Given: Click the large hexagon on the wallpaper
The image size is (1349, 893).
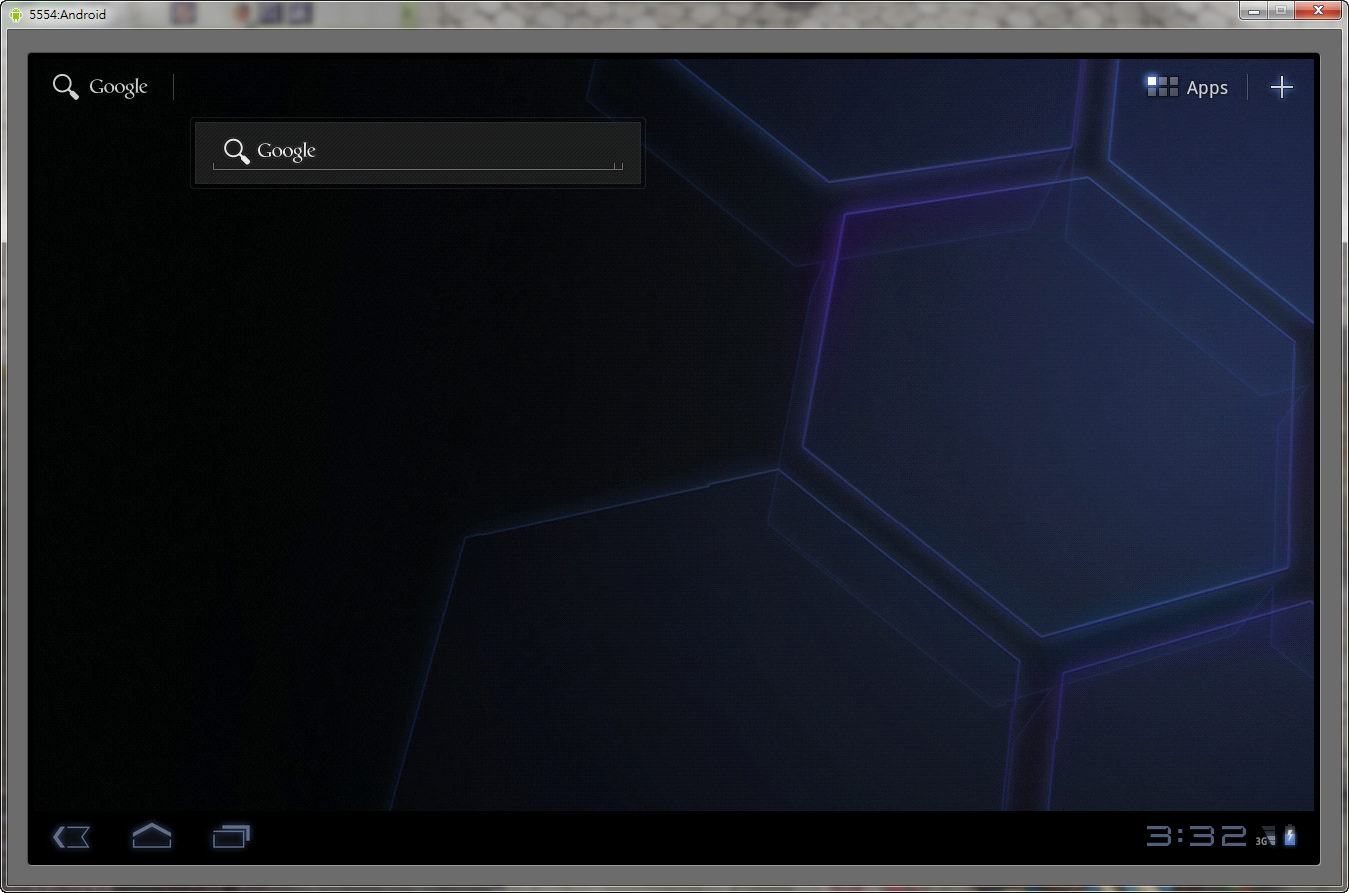Looking at the screenshot, I should [x=1045, y=410].
